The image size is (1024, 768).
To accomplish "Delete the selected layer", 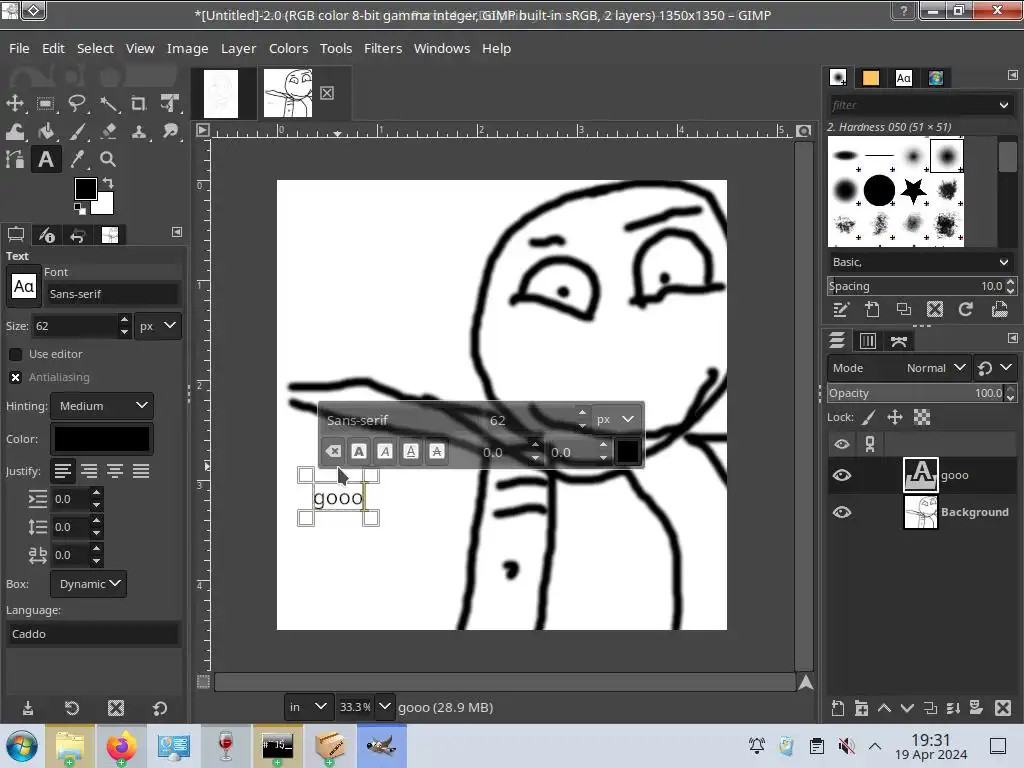I will pyautogui.click(x=1003, y=708).
